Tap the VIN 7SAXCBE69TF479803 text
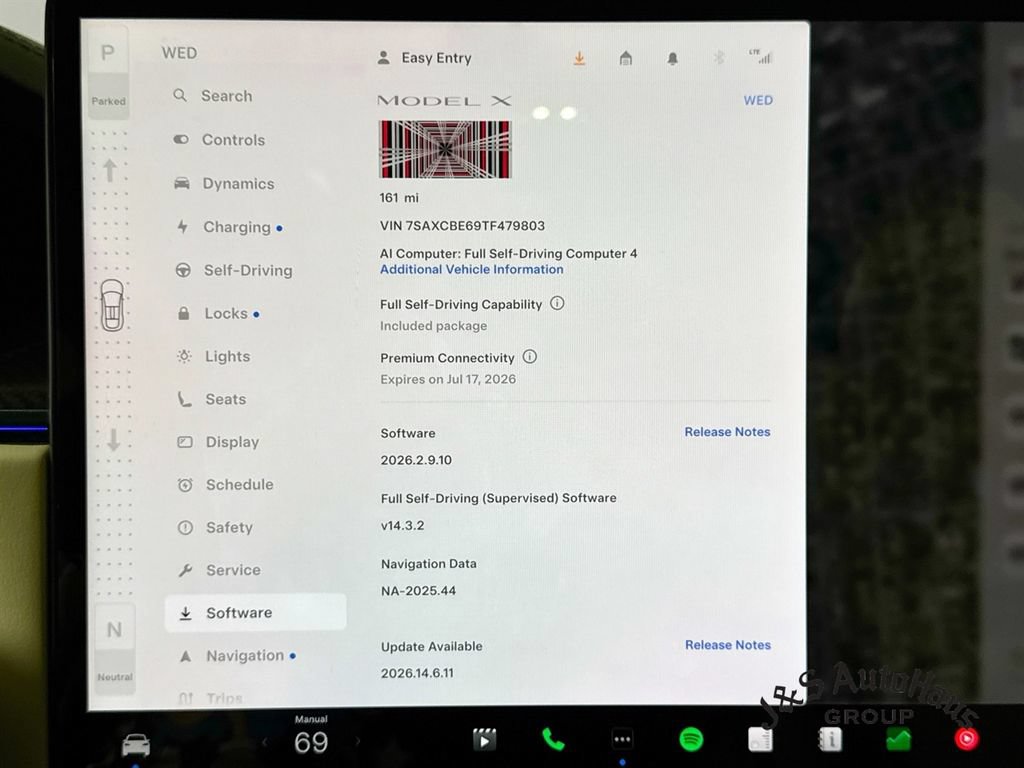Screen dimensions: 1024x768 coord(462,226)
